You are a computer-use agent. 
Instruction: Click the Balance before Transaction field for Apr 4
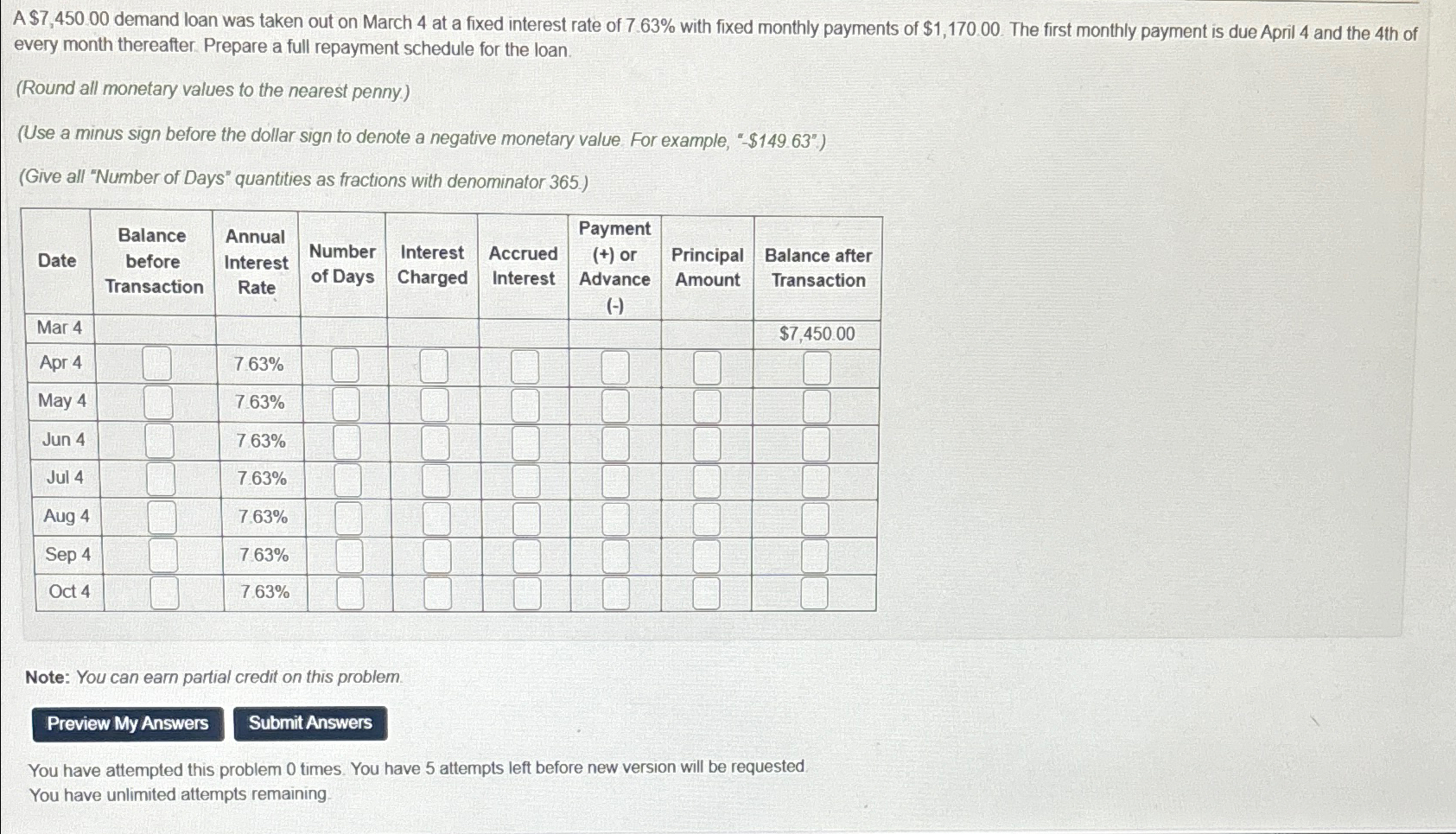coord(160,366)
